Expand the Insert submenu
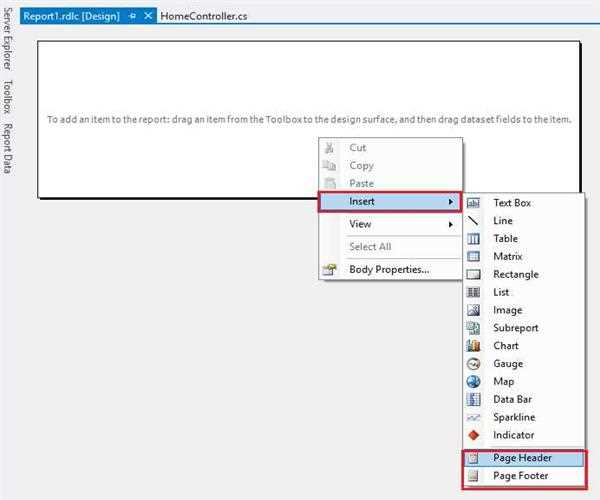Viewport: 600px width, 500px height. click(x=390, y=202)
